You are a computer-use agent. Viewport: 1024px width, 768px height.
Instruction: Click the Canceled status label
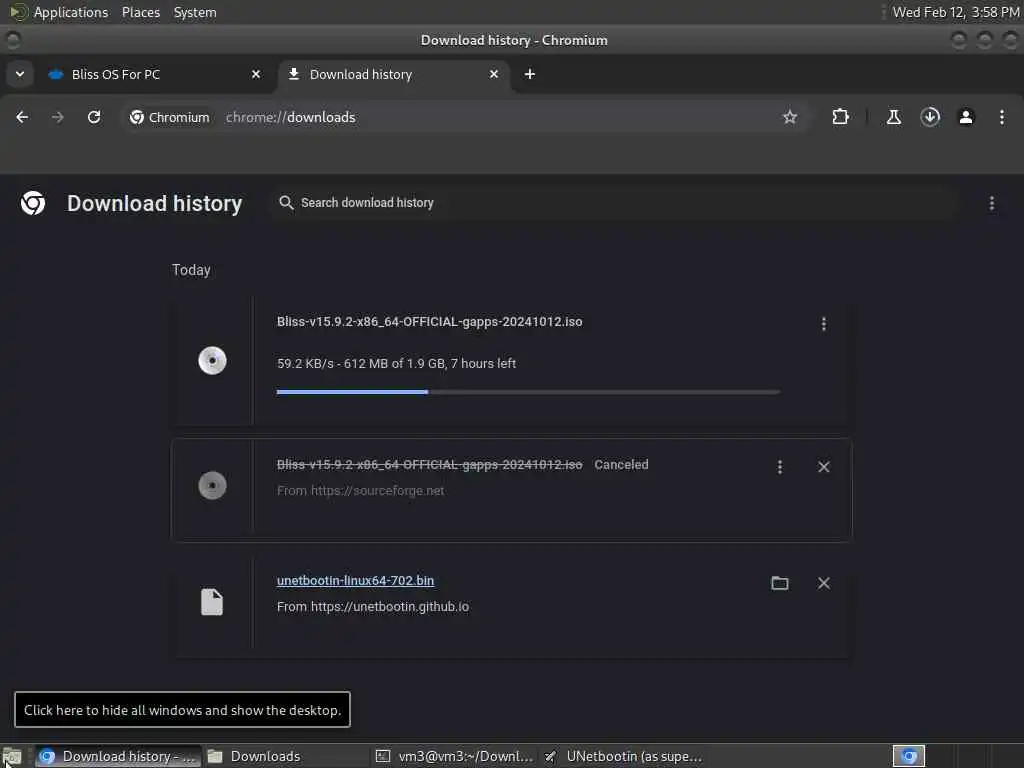[621, 464]
